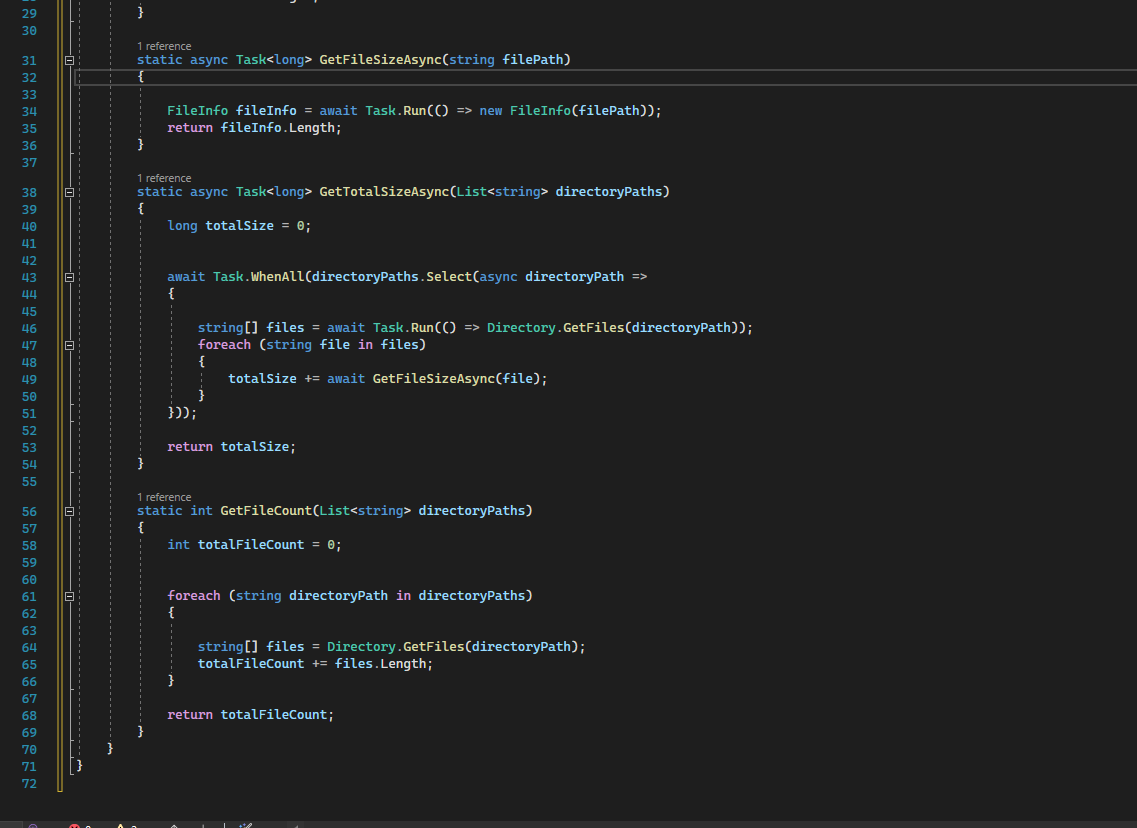Click GetTotalSizeAsync in its method declaration
1137x828 pixels.
click(384, 191)
